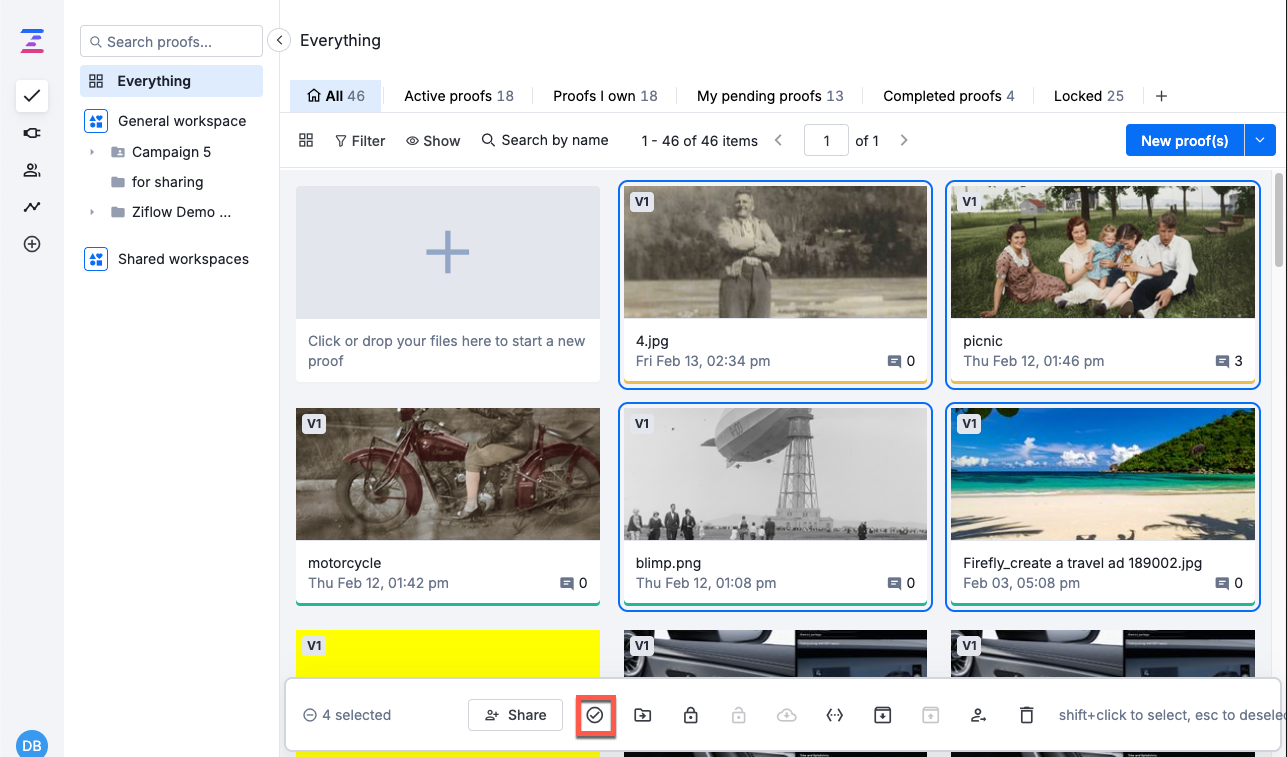Viewport: 1287px width, 757px height.
Task: Open the integrations plug icon in sidebar
Action: (32, 134)
